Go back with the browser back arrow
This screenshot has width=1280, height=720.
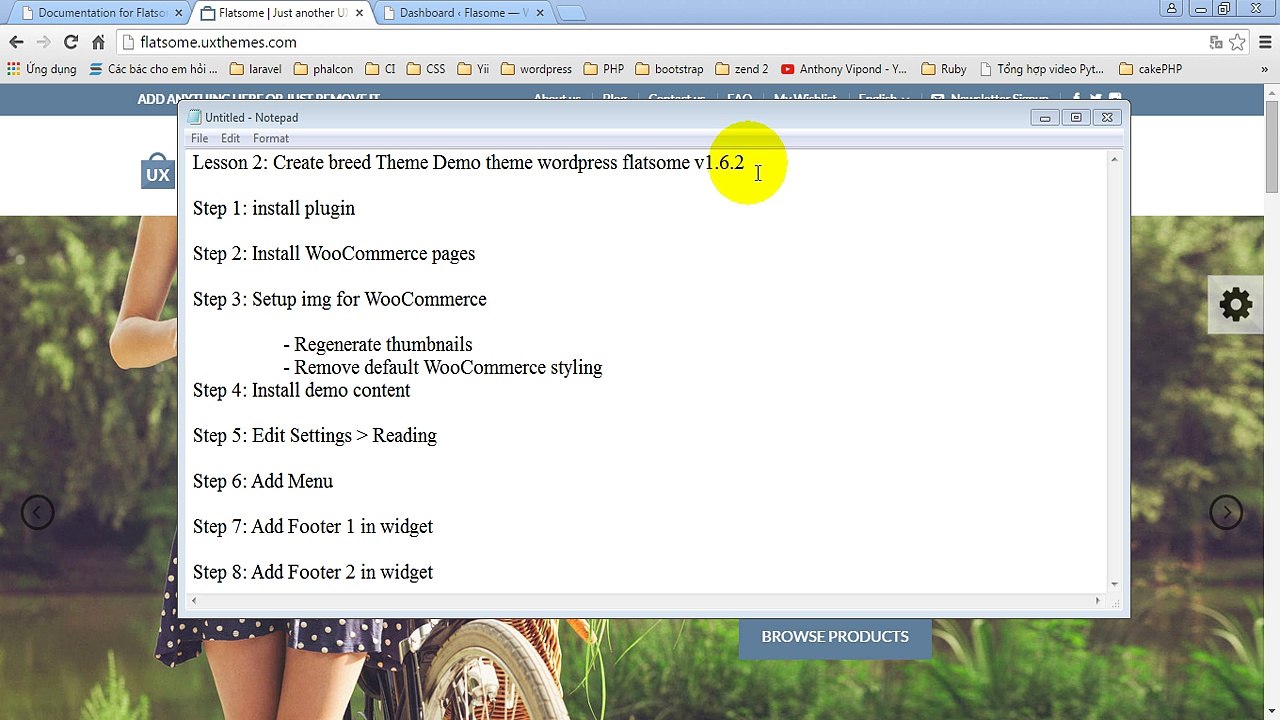[16, 42]
